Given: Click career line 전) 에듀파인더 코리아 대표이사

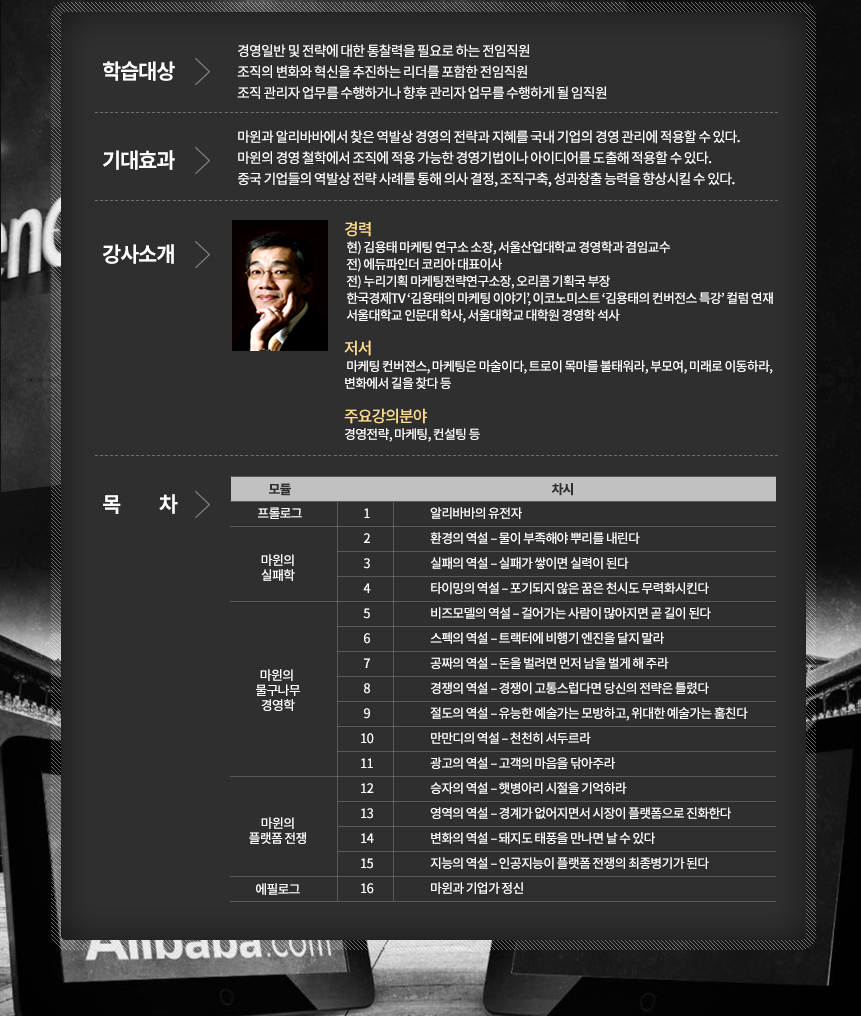Looking at the screenshot, I should [x=424, y=264].
